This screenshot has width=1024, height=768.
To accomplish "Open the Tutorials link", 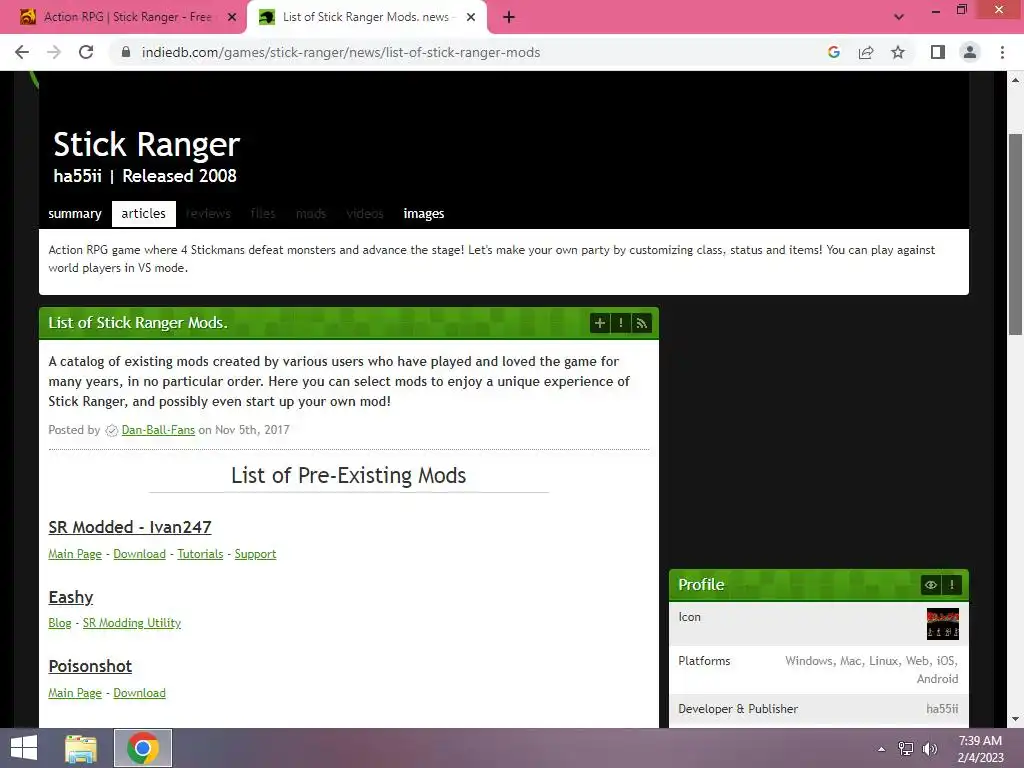I will [x=200, y=554].
